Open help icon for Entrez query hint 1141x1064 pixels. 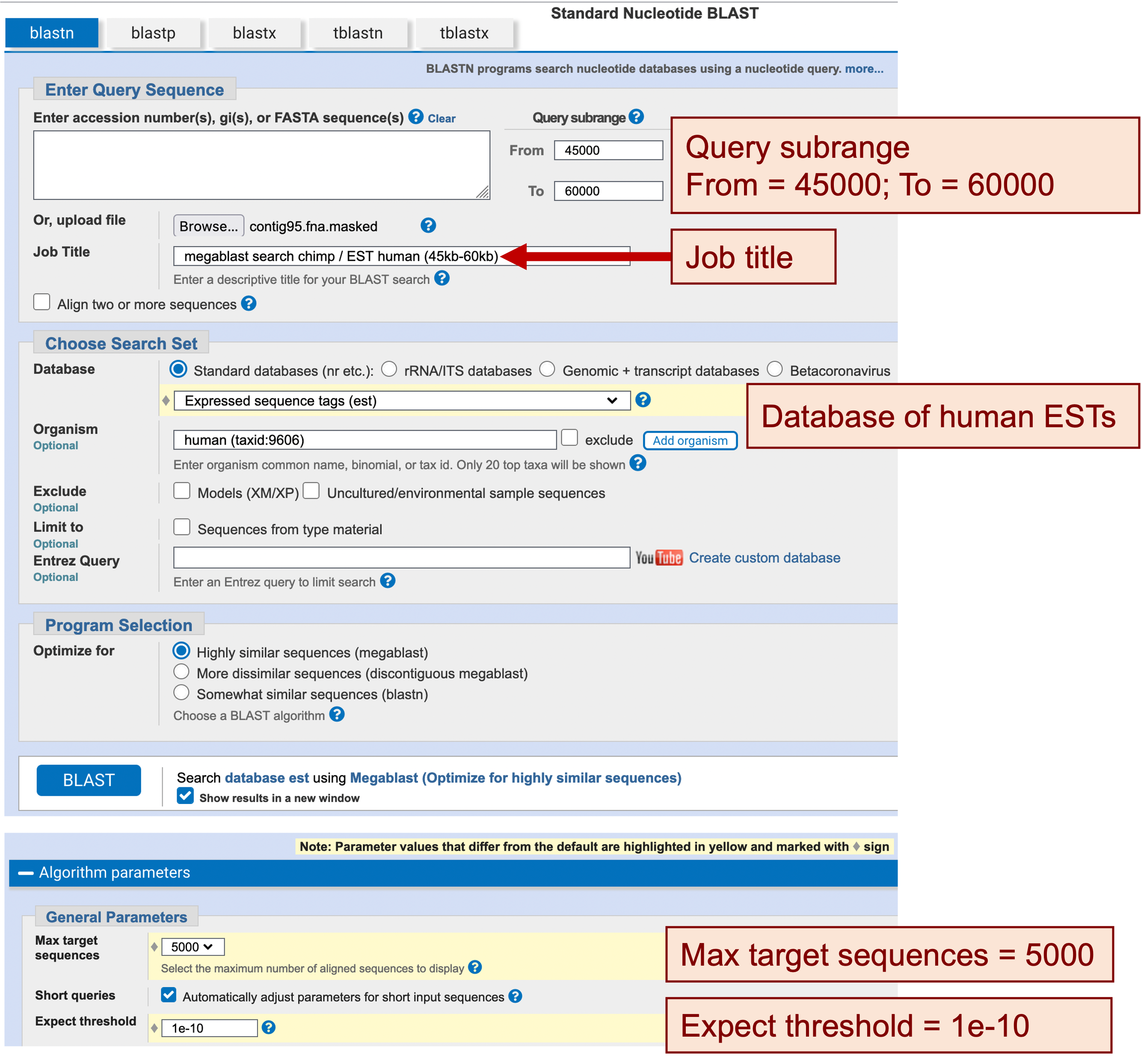tap(388, 581)
